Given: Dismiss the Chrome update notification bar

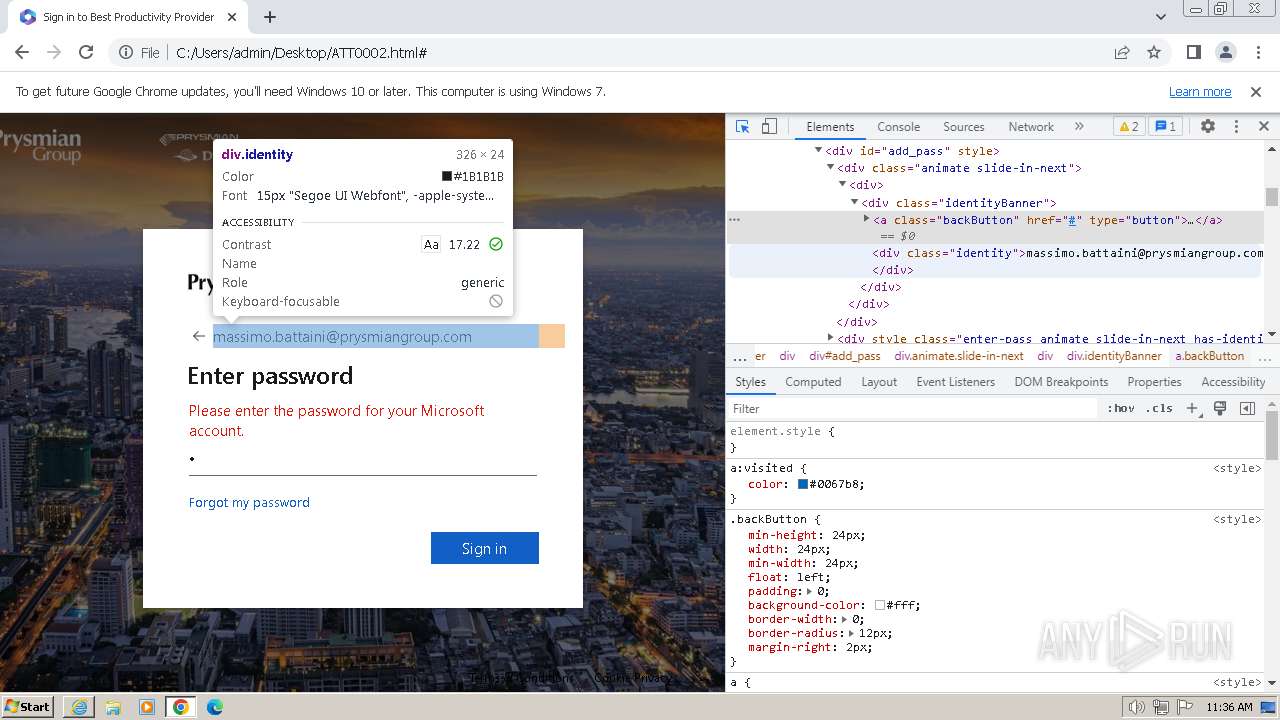Looking at the screenshot, I should coord(1256,92).
